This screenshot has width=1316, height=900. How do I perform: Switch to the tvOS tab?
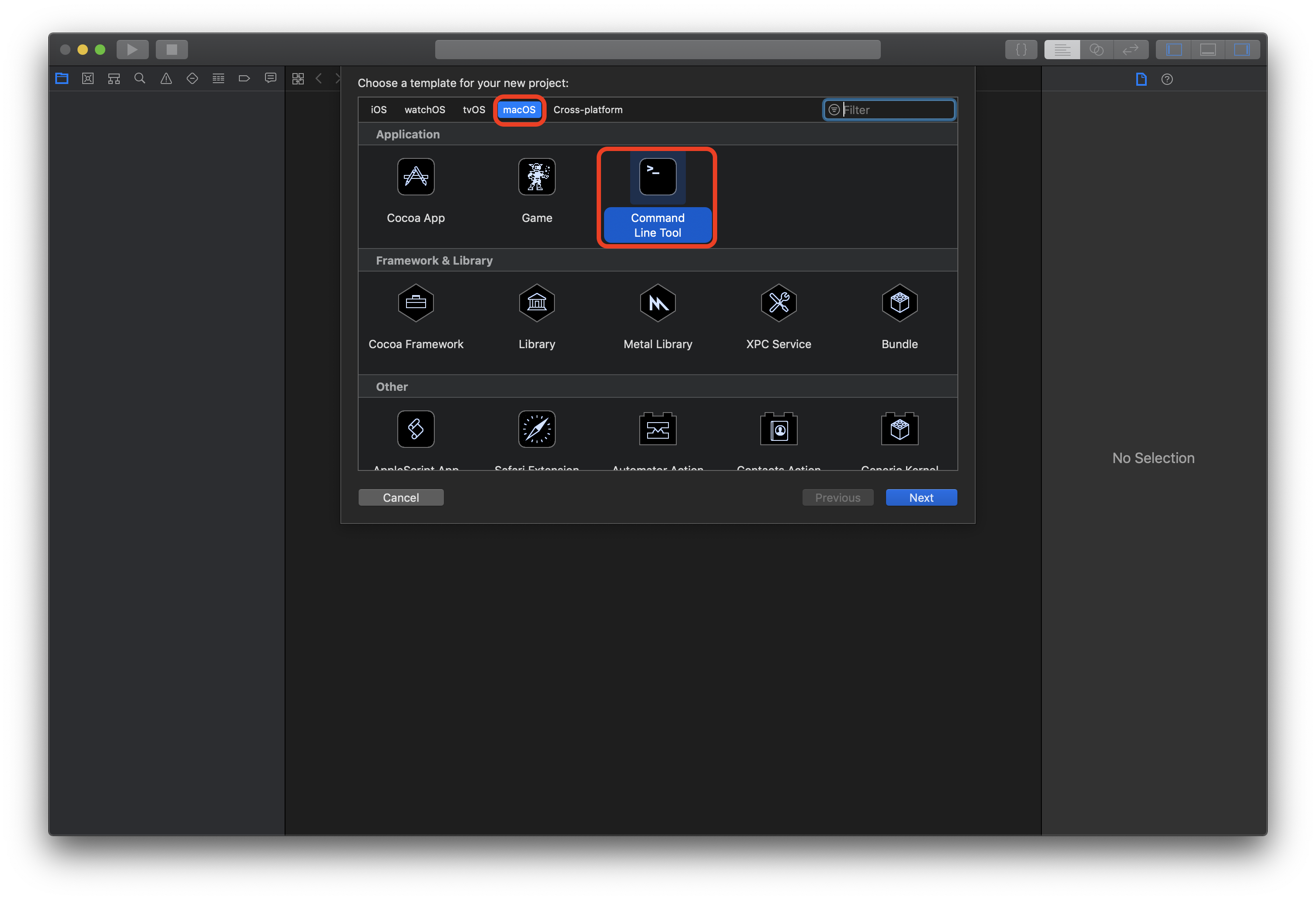point(474,110)
